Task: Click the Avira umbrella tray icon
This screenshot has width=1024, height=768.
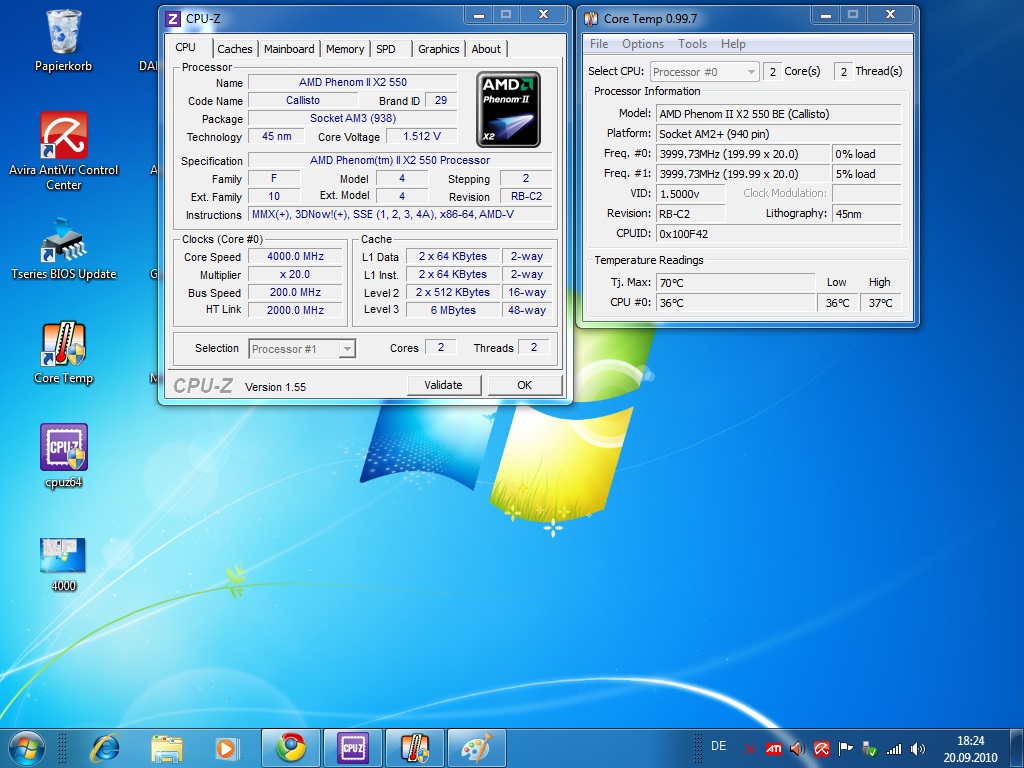Action: click(x=822, y=749)
